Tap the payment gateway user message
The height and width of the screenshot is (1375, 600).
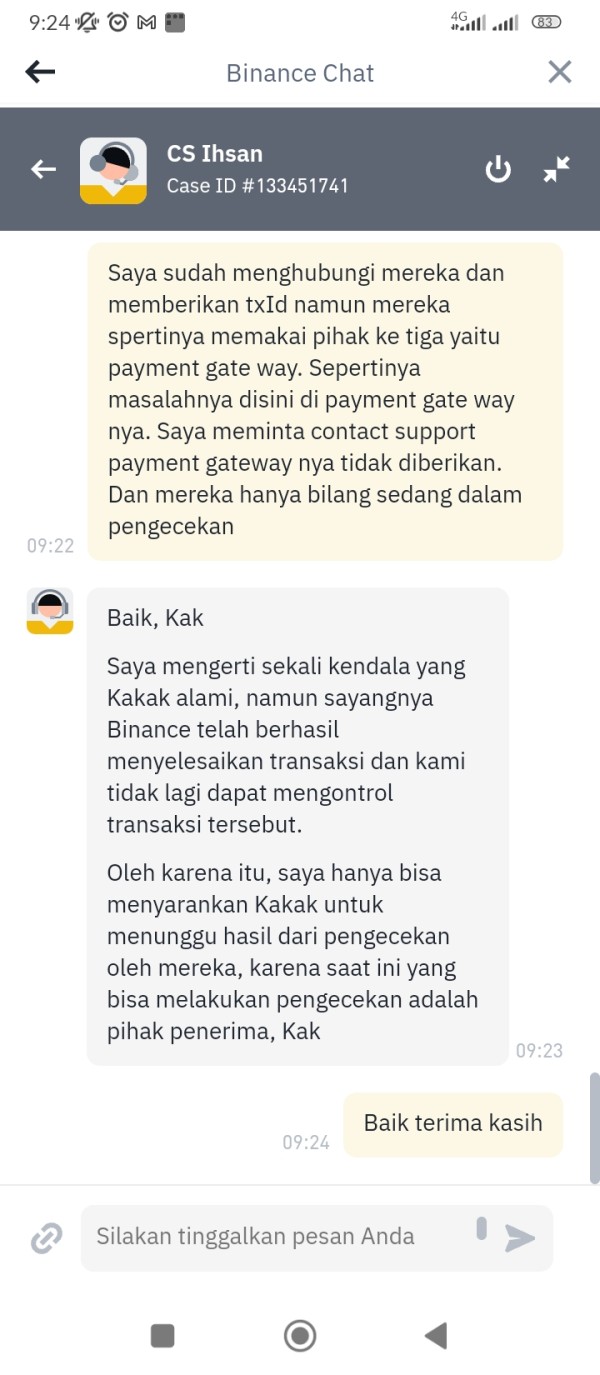tap(325, 401)
